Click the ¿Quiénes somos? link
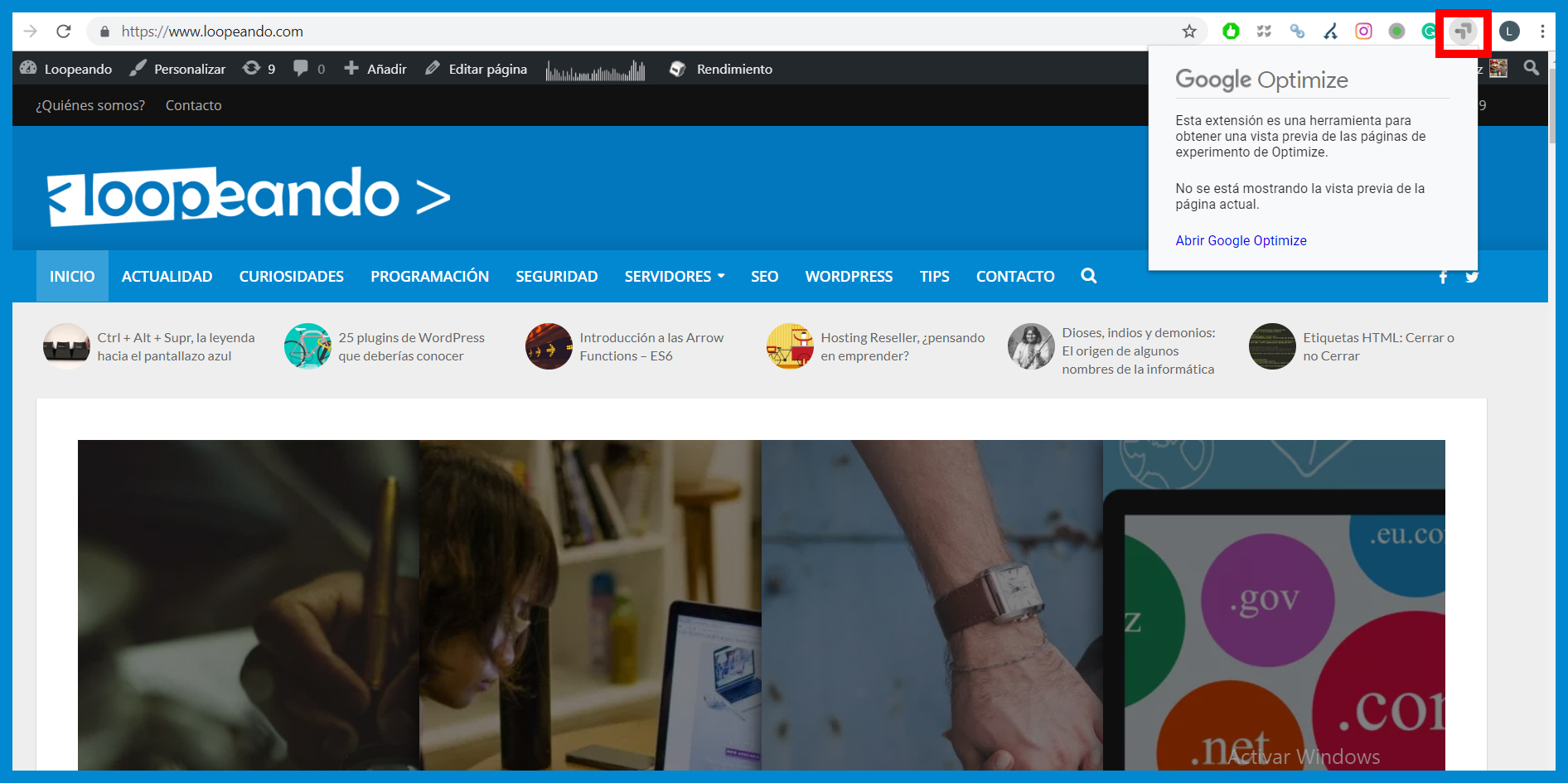 pos(90,105)
